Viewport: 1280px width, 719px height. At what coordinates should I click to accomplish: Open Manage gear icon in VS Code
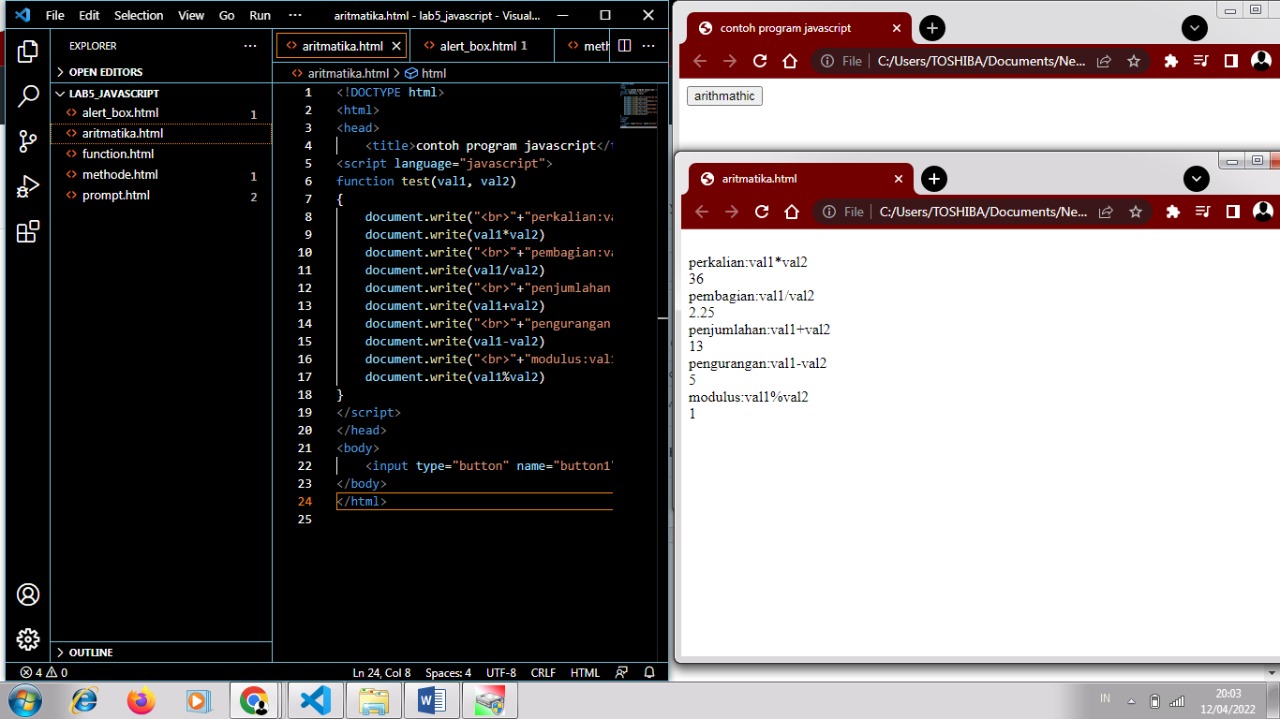tap(28, 640)
